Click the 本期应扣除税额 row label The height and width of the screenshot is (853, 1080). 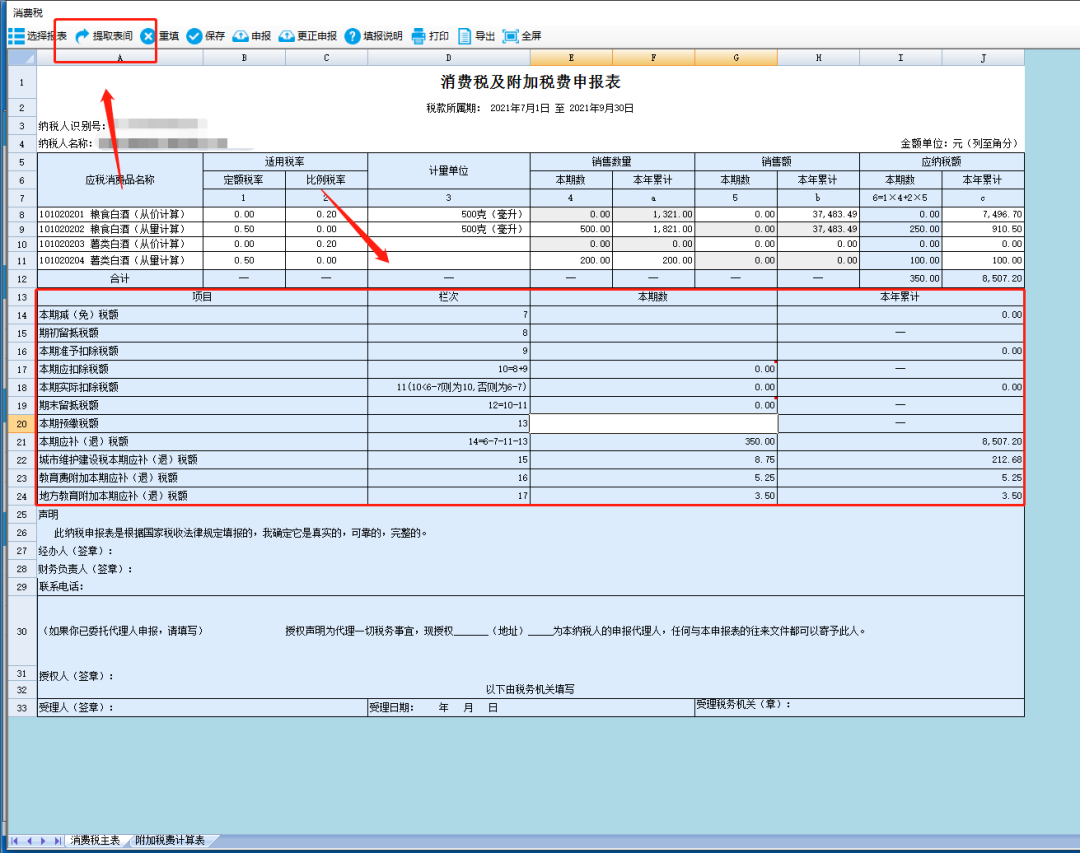coord(74,369)
